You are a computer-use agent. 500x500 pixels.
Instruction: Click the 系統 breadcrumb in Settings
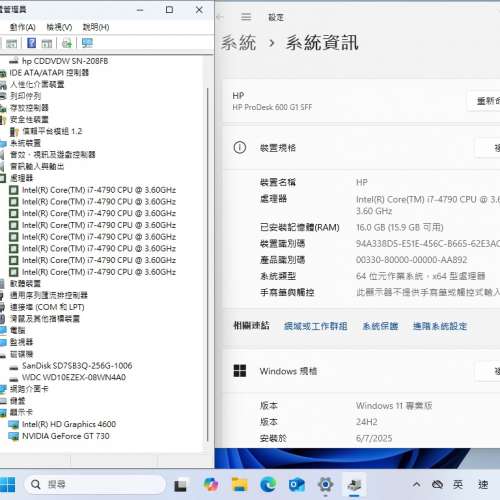tap(239, 43)
